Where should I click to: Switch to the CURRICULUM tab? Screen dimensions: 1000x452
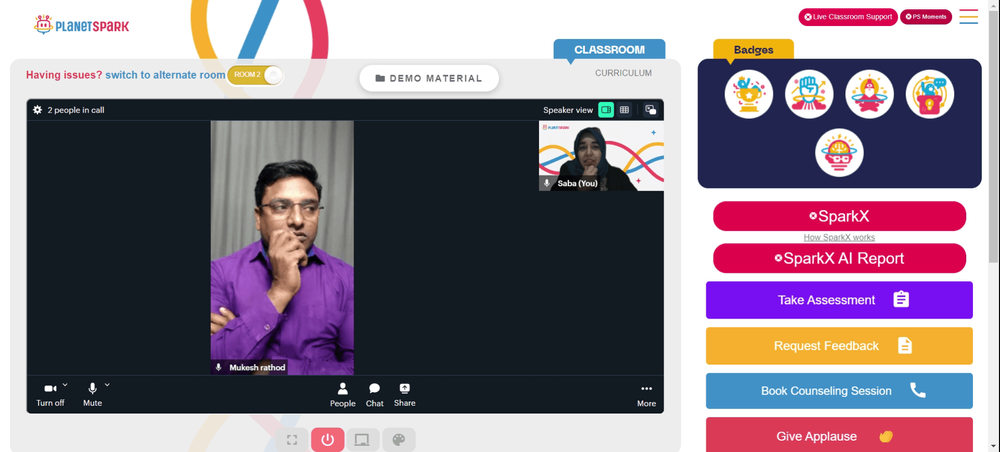point(623,73)
